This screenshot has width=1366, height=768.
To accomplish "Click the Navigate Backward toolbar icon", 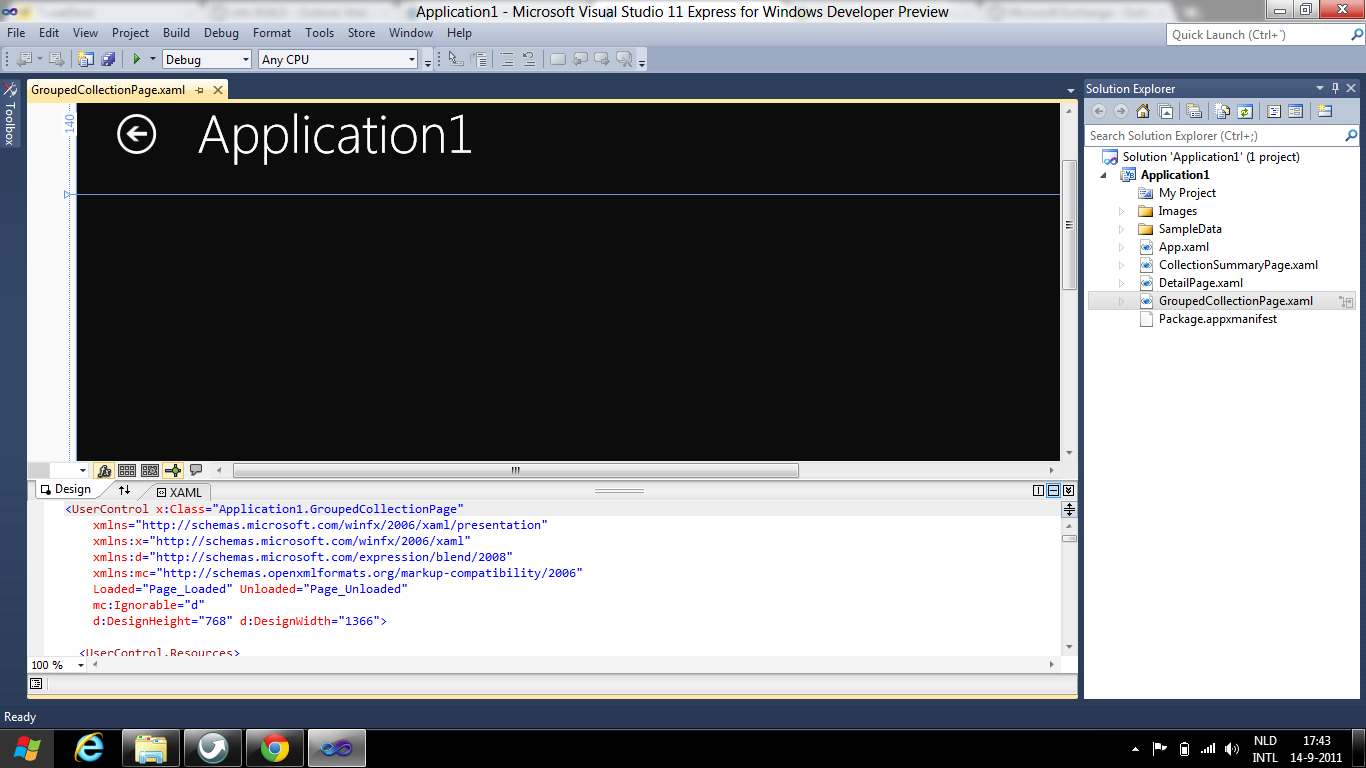I will [24, 60].
